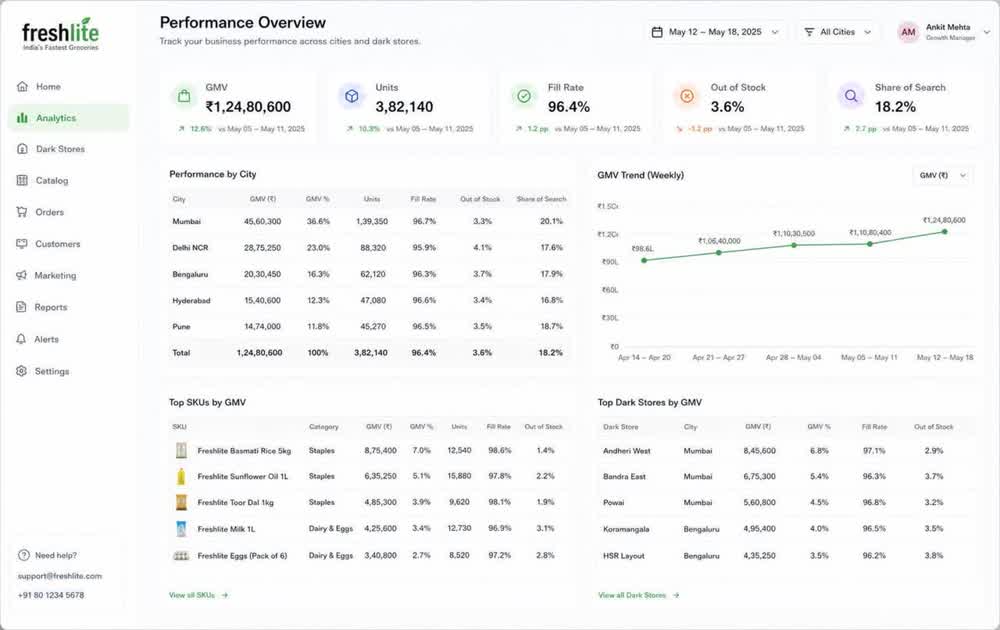Open the Reports menu item

pos(69,307)
